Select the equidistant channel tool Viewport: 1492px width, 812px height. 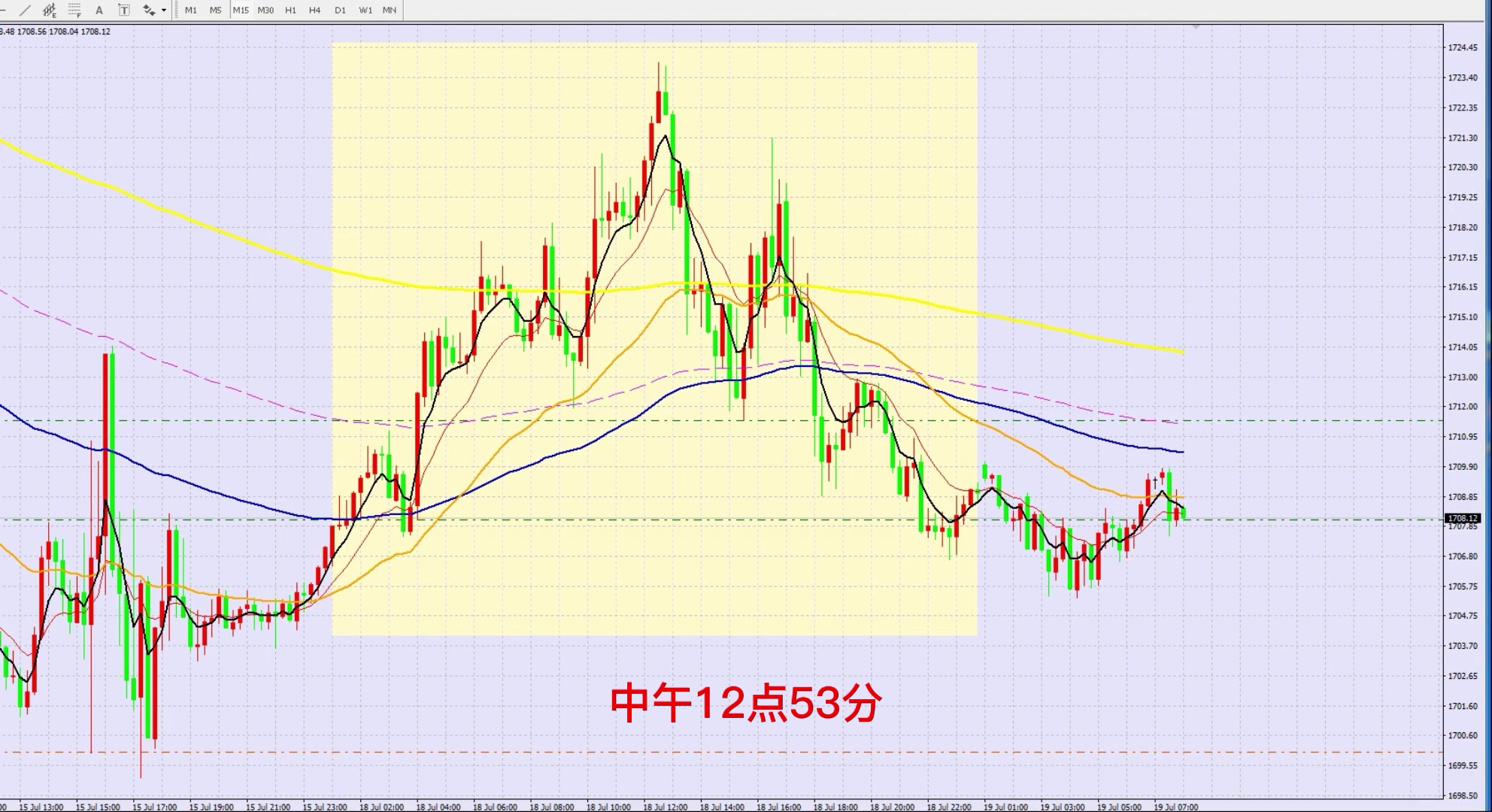click(x=50, y=11)
